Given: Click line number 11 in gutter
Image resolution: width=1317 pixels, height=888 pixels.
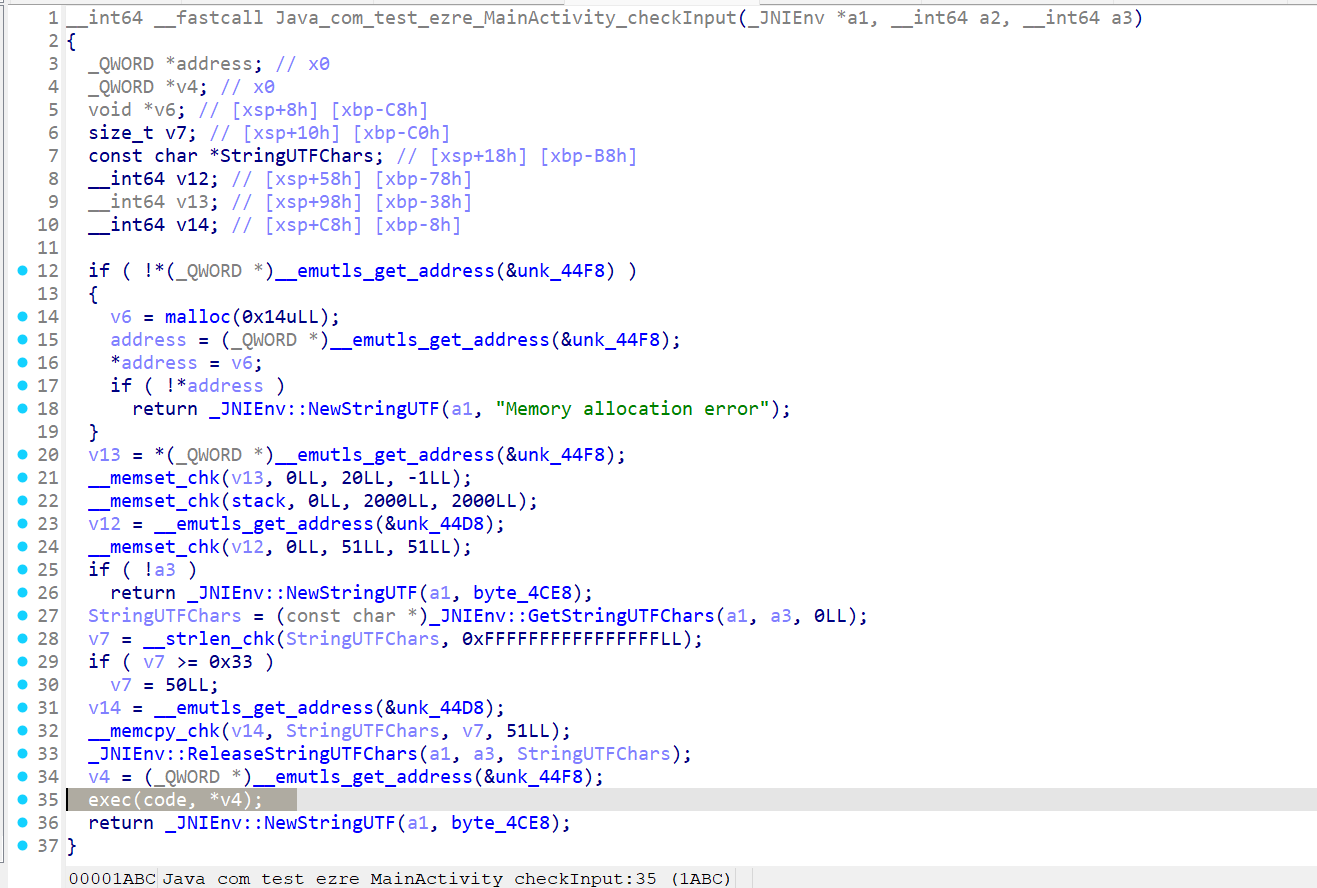Looking at the screenshot, I should (x=47, y=248).
